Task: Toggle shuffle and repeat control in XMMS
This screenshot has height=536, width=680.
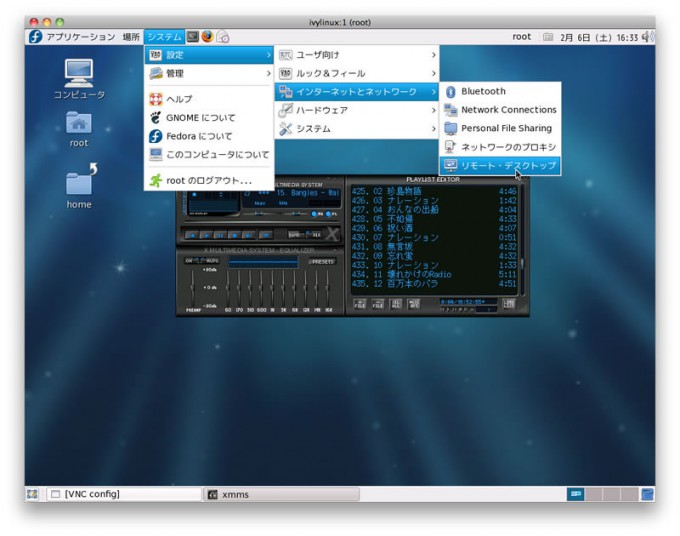Action: pyautogui.click(x=304, y=235)
